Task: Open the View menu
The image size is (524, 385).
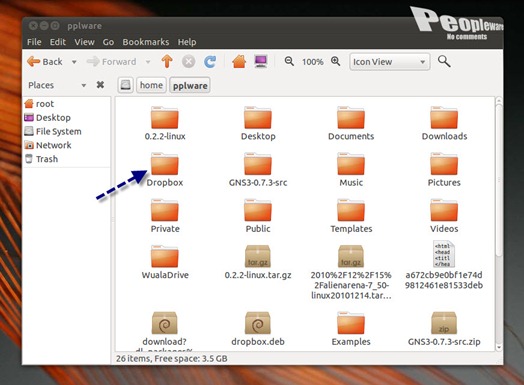Action: [84, 42]
